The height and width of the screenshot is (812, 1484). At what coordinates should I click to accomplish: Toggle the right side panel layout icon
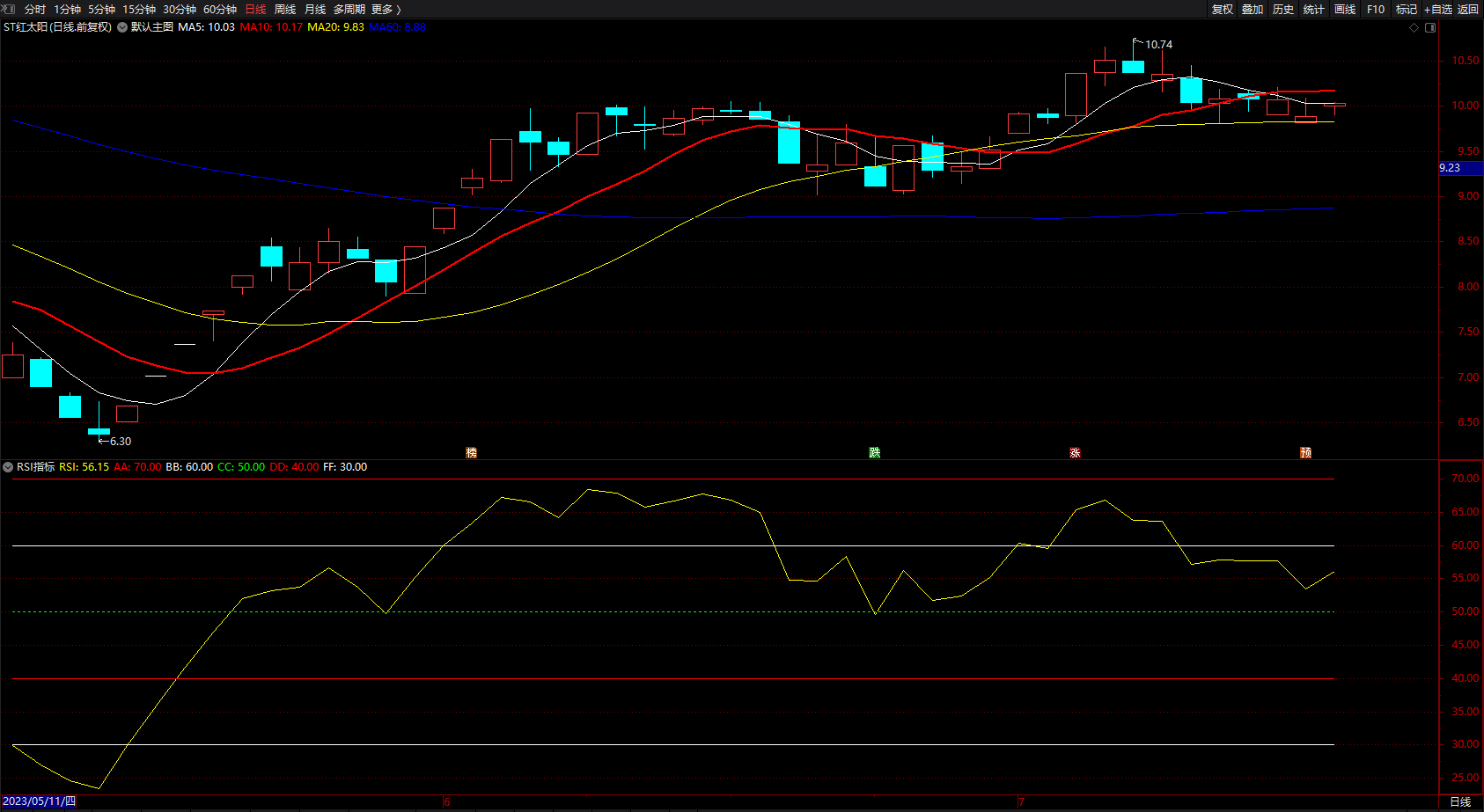tap(1430, 27)
